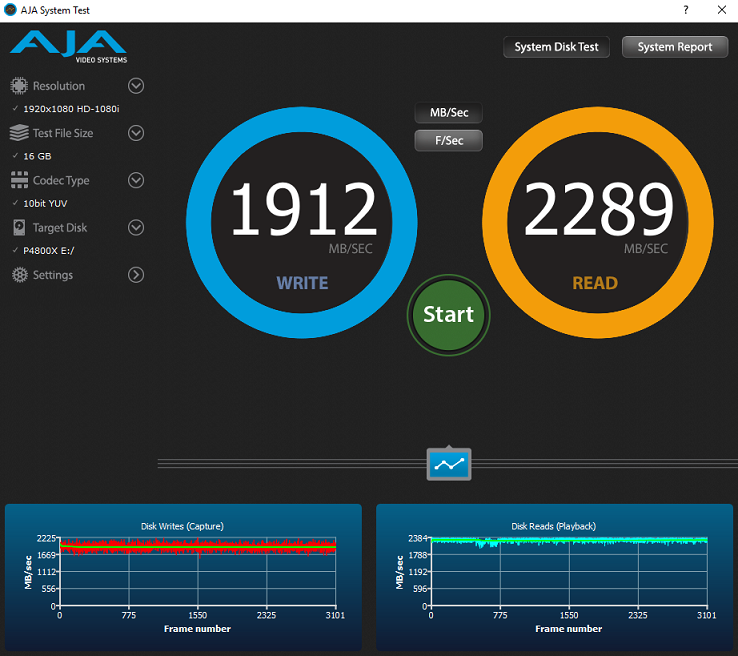Image resolution: width=738 pixels, height=656 pixels.
Task: Click the AJA System Test title bar icon
Action: coord(9,10)
